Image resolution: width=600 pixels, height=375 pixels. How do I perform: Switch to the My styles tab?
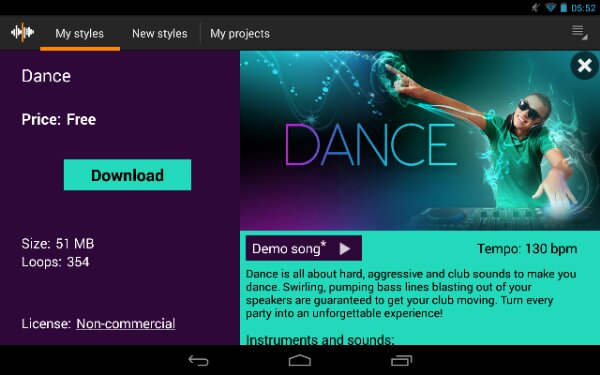tap(80, 34)
